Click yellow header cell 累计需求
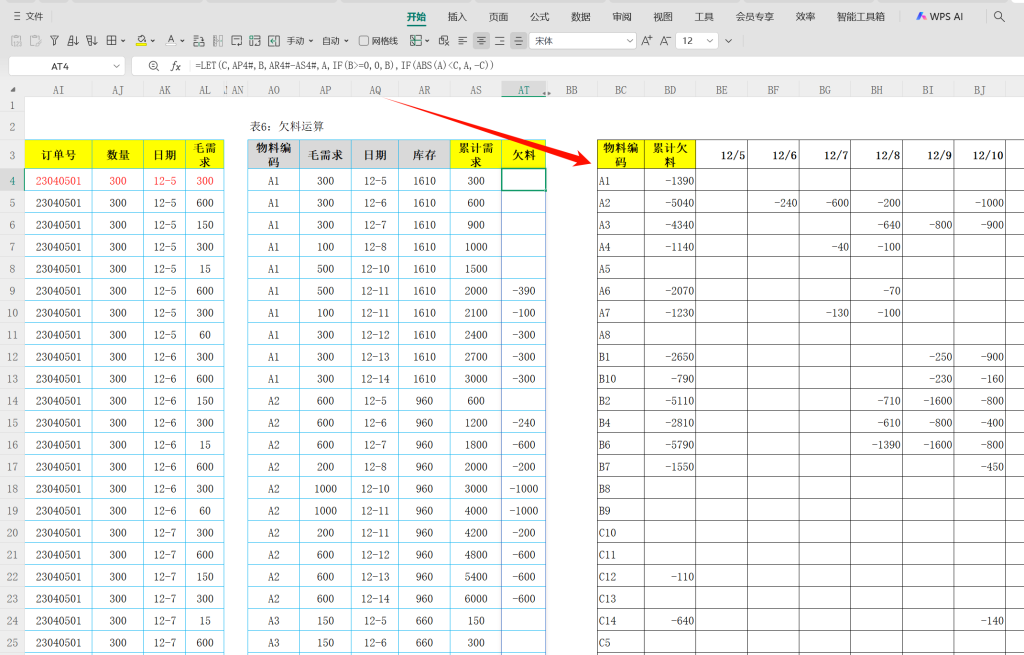Screen dimensions: 1024x655 [475, 155]
